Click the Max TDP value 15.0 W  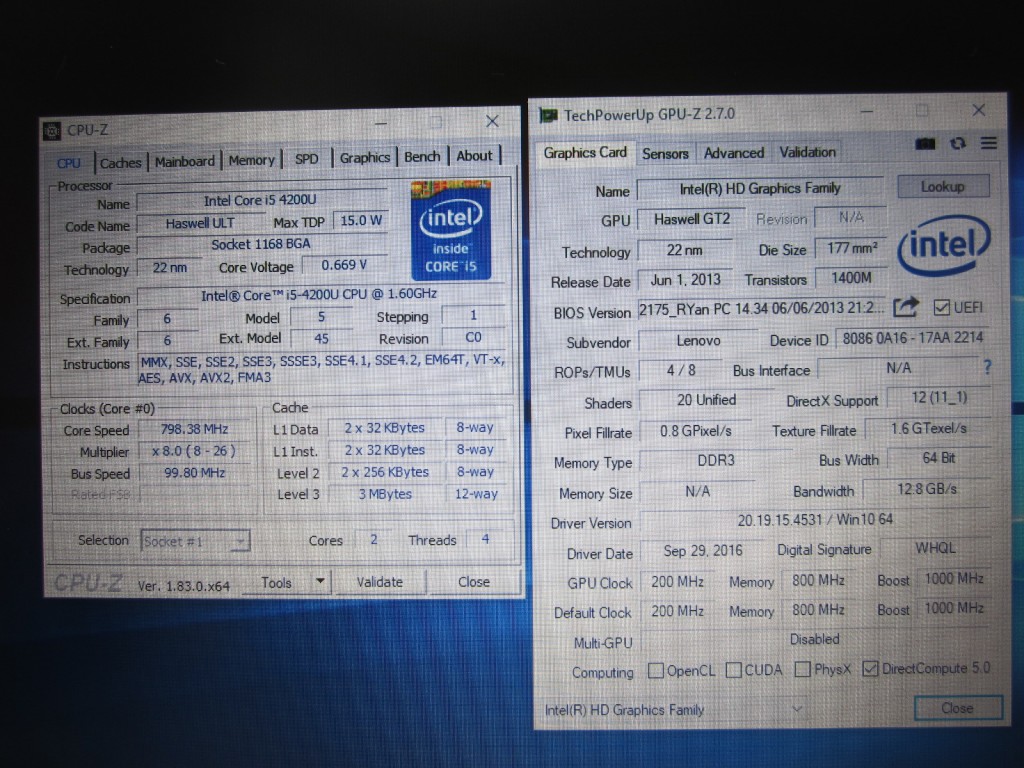click(x=360, y=221)
